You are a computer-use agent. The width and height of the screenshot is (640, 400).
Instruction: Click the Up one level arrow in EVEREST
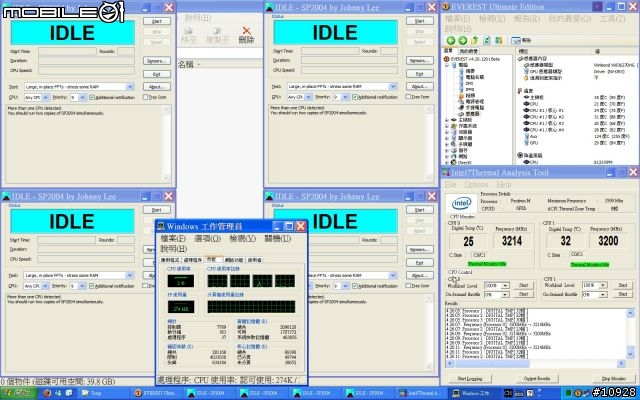(x=475, y=40)
